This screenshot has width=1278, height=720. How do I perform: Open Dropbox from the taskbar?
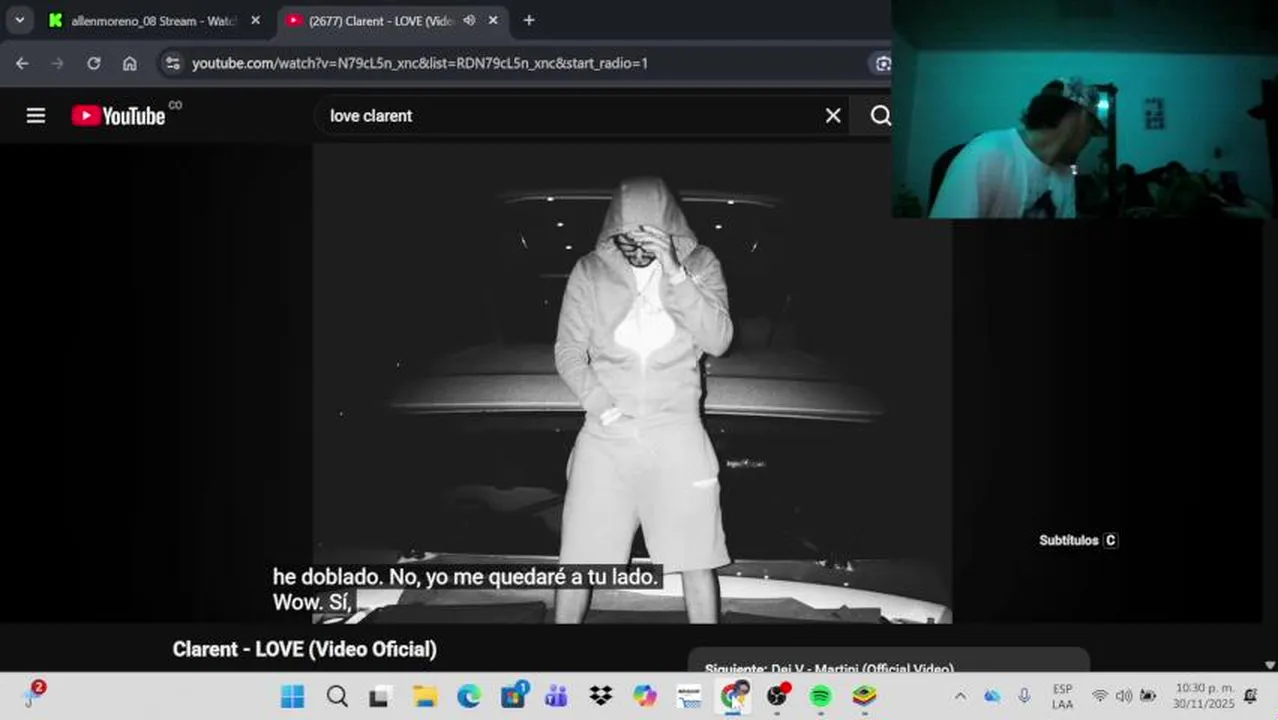600,696
